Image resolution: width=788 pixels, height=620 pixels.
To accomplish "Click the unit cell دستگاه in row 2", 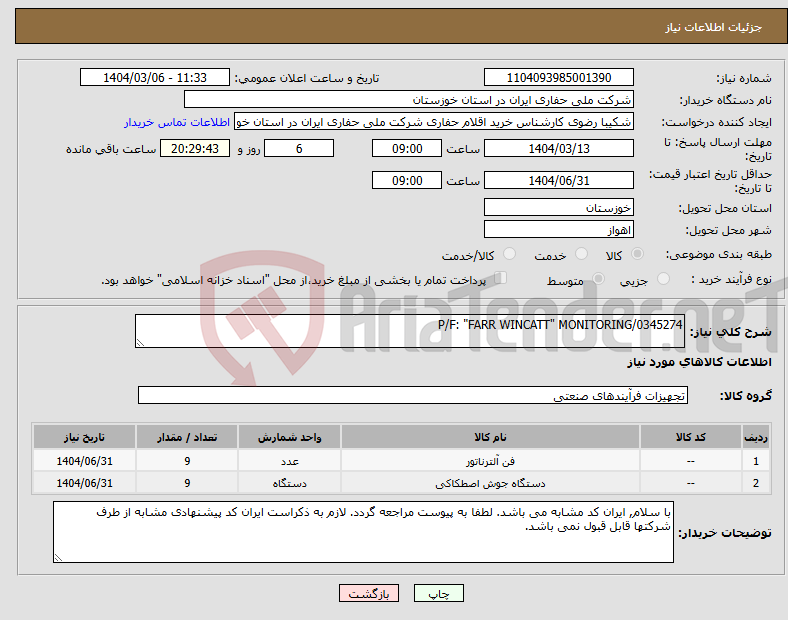I will pyautogui.click(x=289, y=483).
